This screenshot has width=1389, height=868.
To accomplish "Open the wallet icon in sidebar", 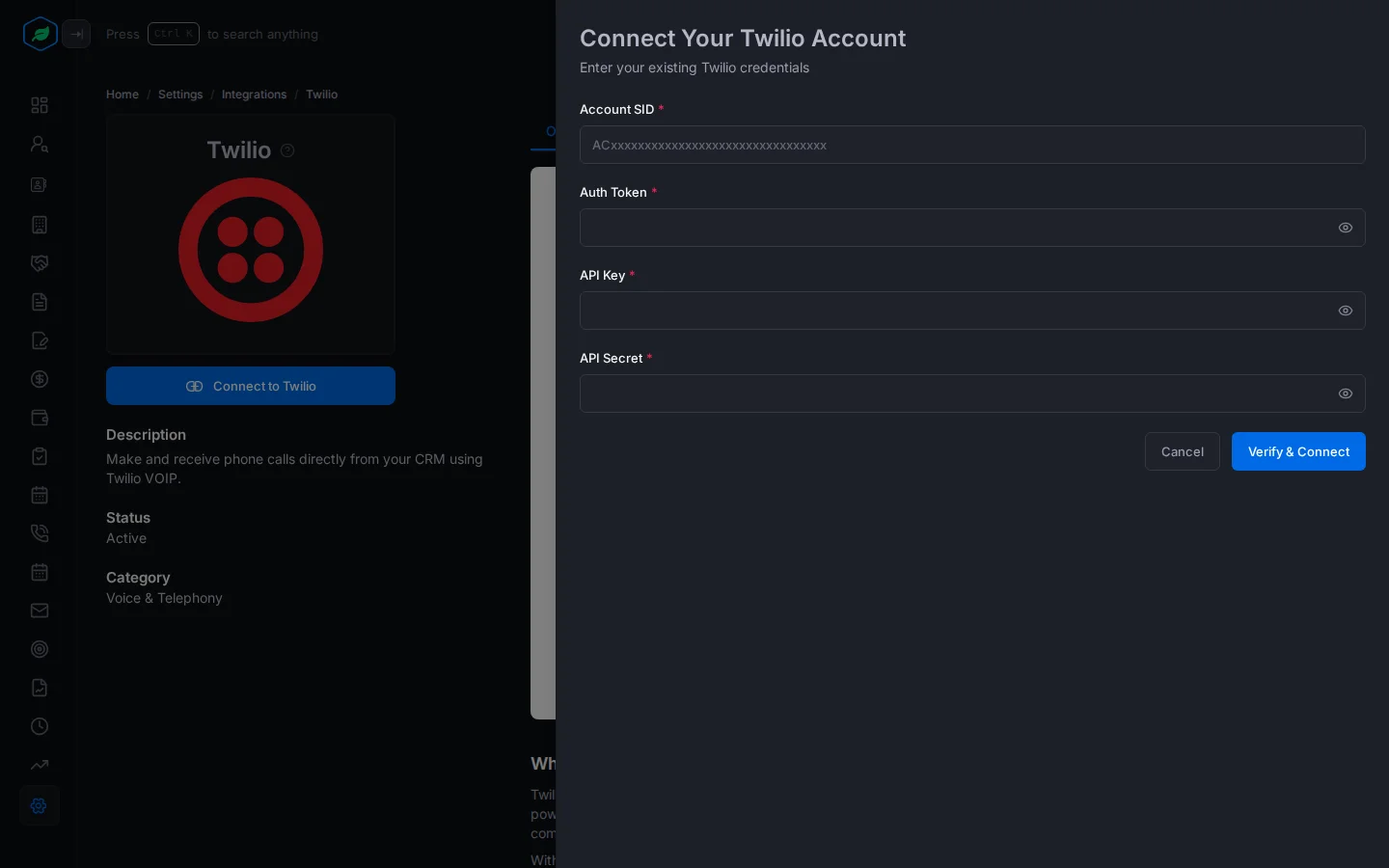I will [40, 418].
